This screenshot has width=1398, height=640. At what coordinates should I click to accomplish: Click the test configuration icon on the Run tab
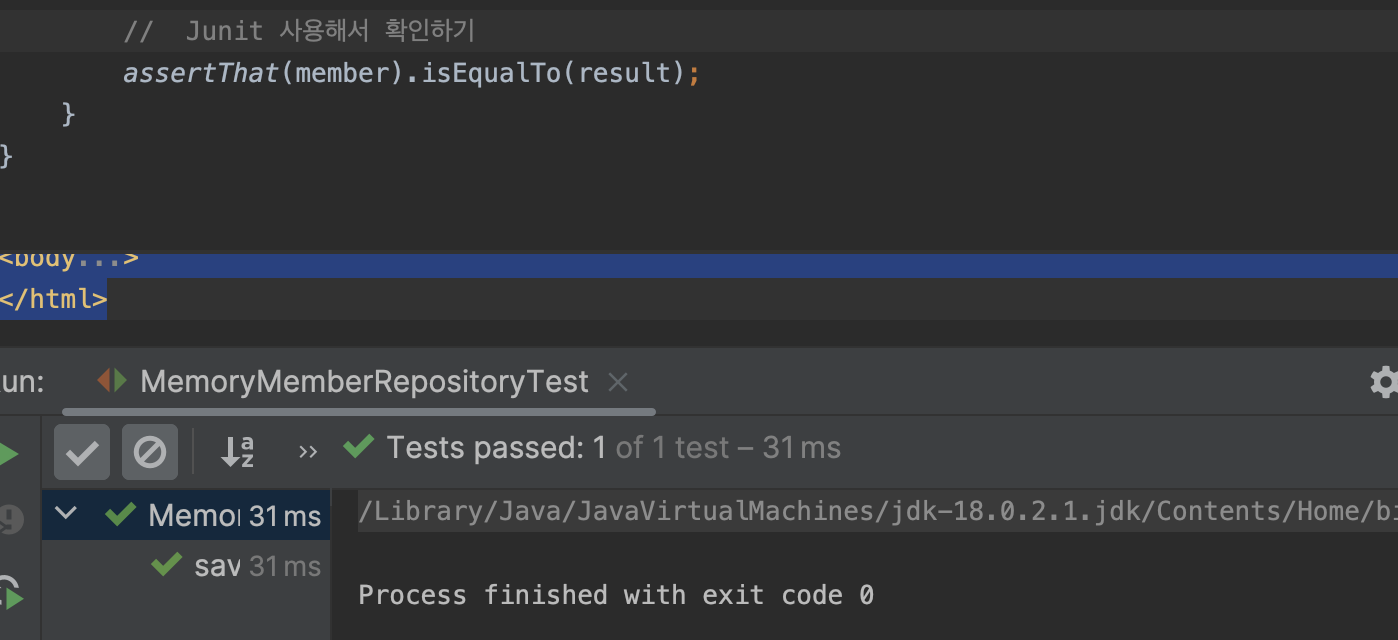click(112, 381)
